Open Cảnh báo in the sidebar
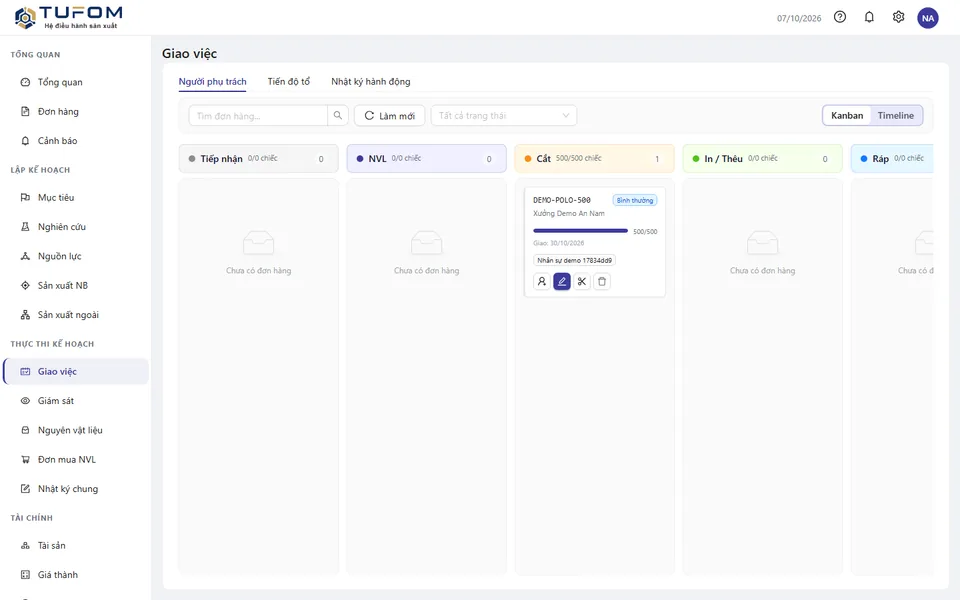The height and width of the screenshot is (600, 960). tap(75, 141)
